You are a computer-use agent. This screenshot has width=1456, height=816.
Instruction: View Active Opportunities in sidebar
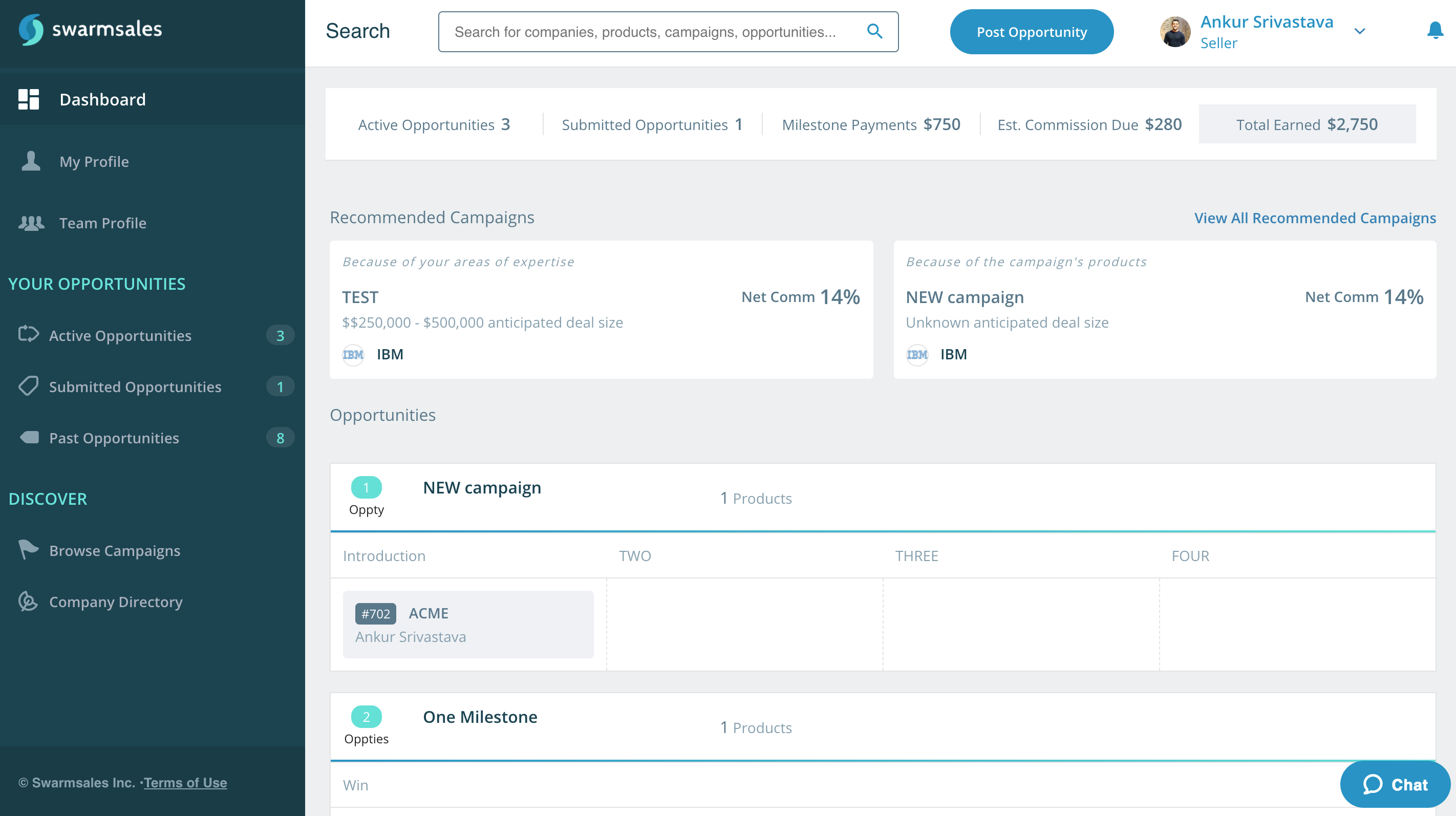pyautogui.click(x=120, y=336)
